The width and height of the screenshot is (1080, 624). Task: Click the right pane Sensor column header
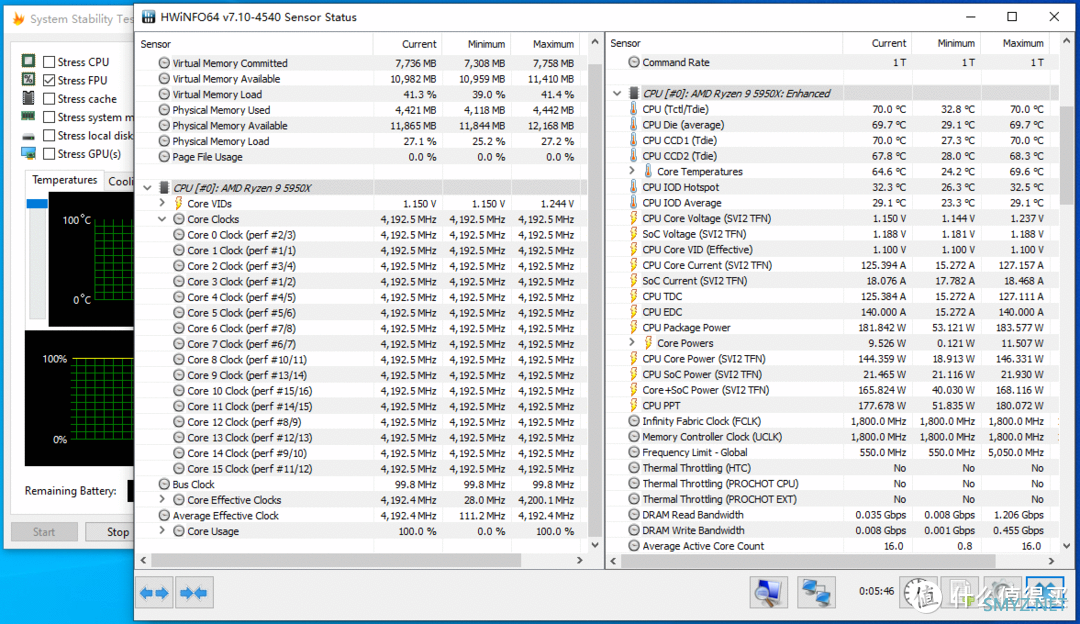click(x=724, y=43)
